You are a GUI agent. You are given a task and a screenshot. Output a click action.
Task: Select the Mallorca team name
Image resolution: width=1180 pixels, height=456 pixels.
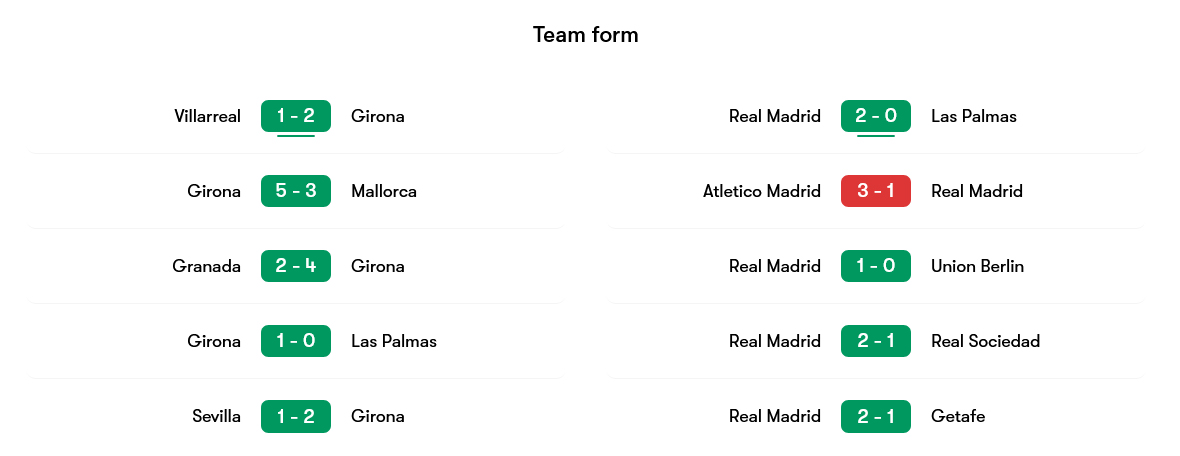click(x=384, y=191)
